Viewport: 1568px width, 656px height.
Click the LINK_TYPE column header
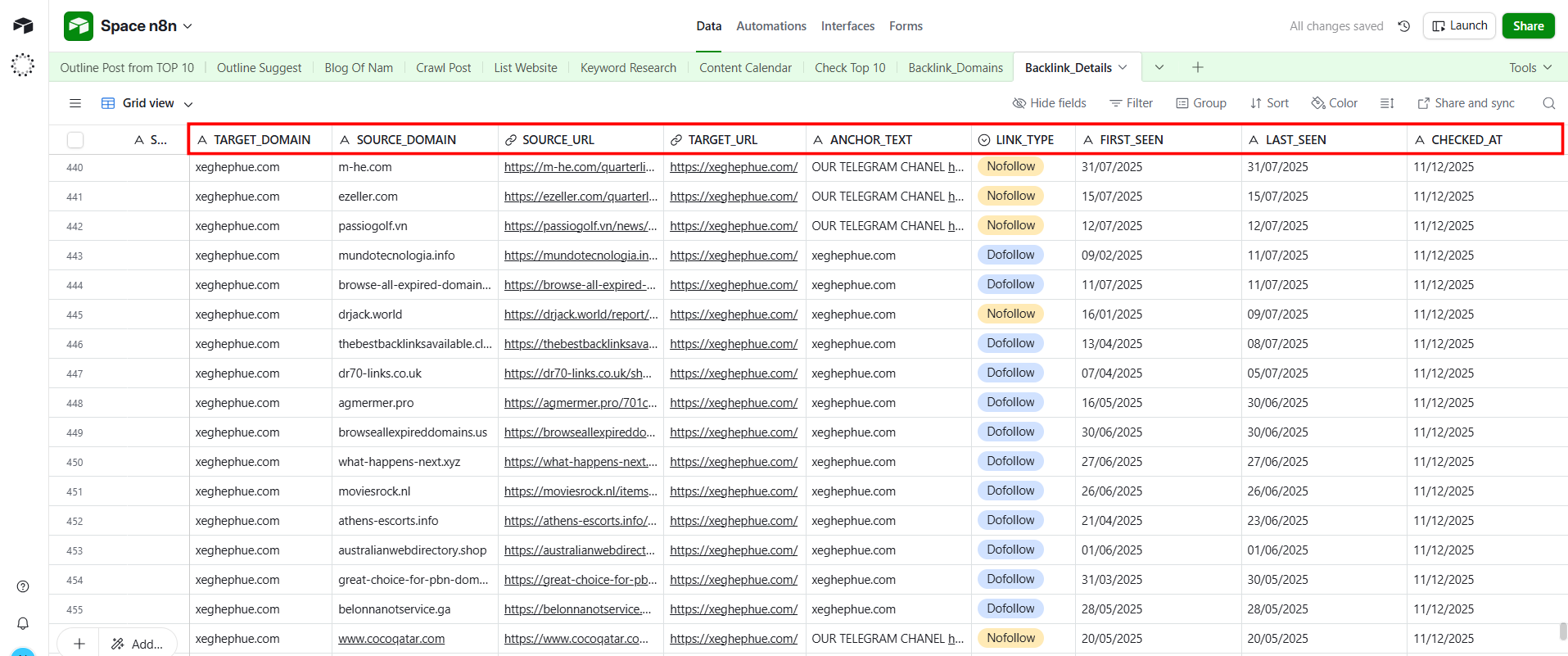(1023, 140)
